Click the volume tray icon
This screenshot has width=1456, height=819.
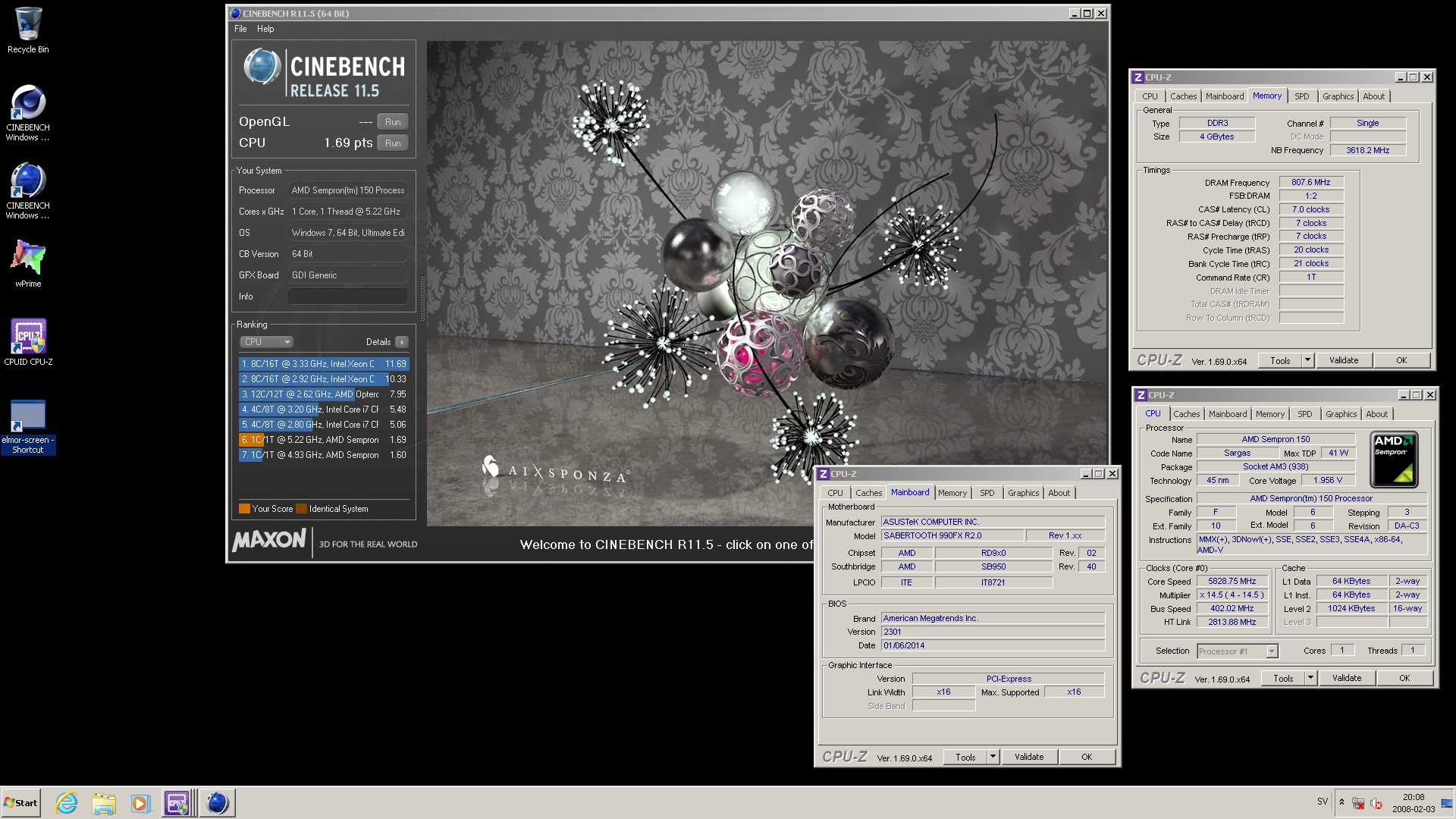tap(1376, 803)
